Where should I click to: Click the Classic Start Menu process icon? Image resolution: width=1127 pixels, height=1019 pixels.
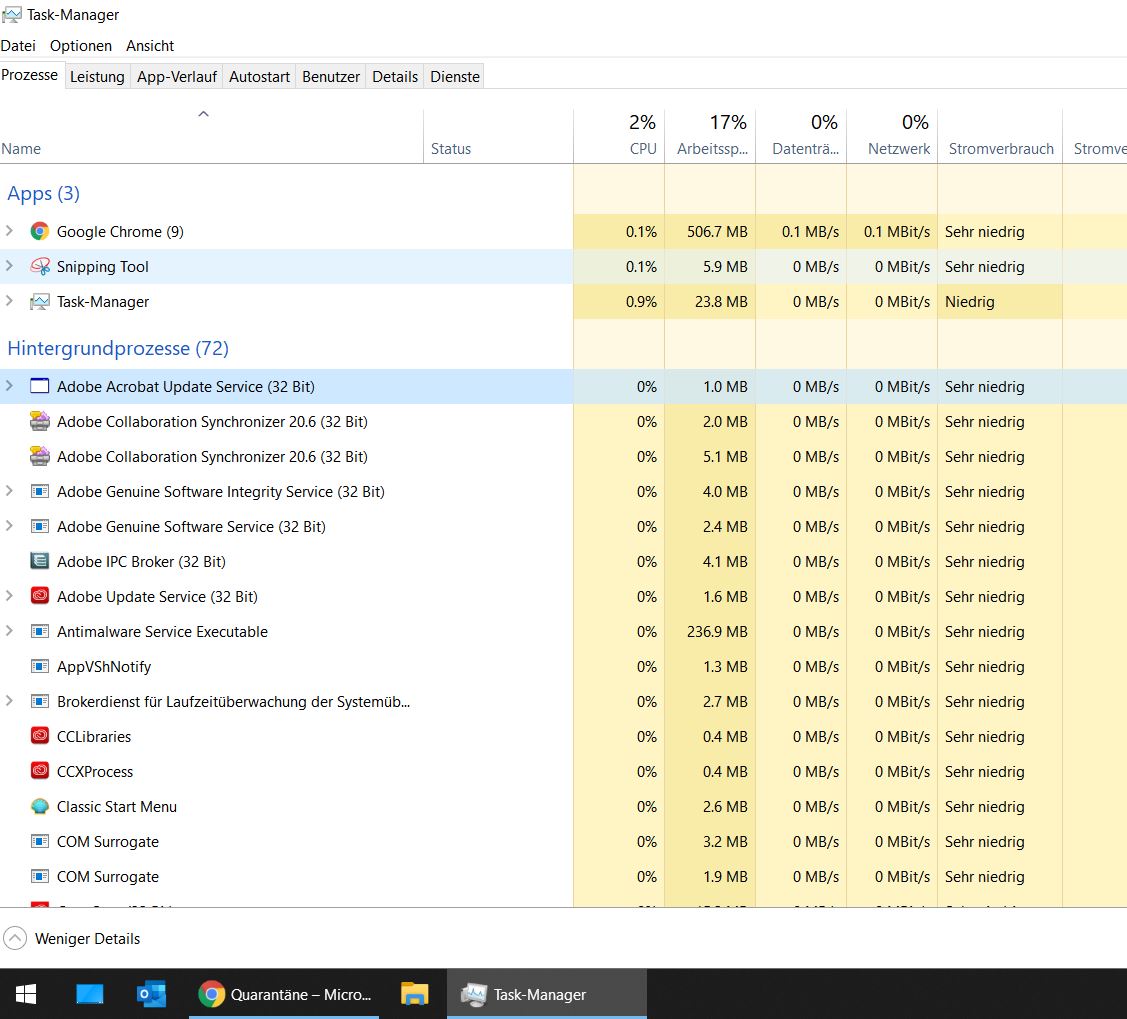[38, 806]
